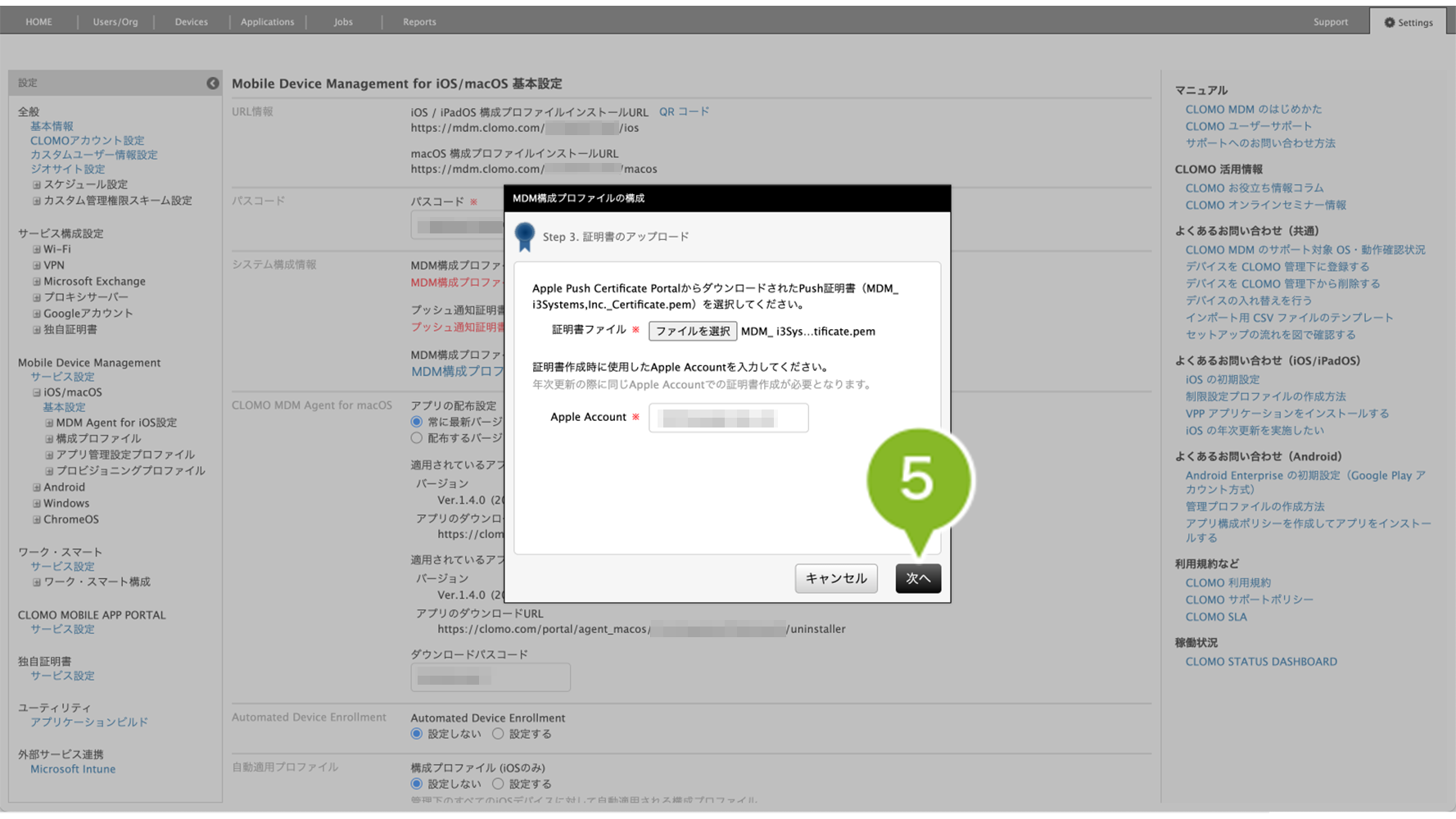Select 設定しない for 構成プロファイル (iOSのみ)
The width and height of the screenshot is (1456, 819).
[417, 784]
